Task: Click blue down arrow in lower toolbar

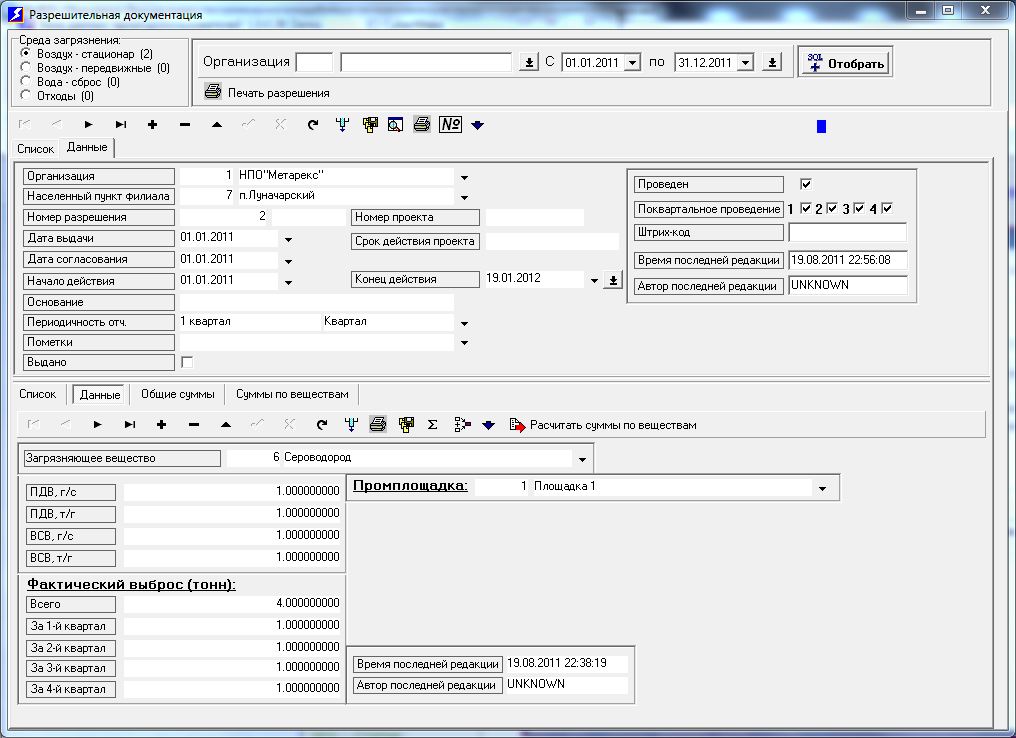Action: [489, 425]
